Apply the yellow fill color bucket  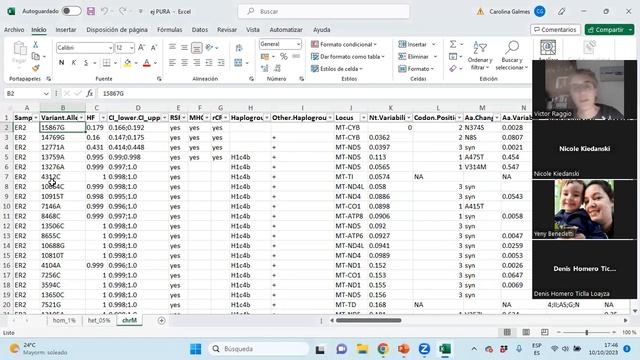(x=127, y=63)
